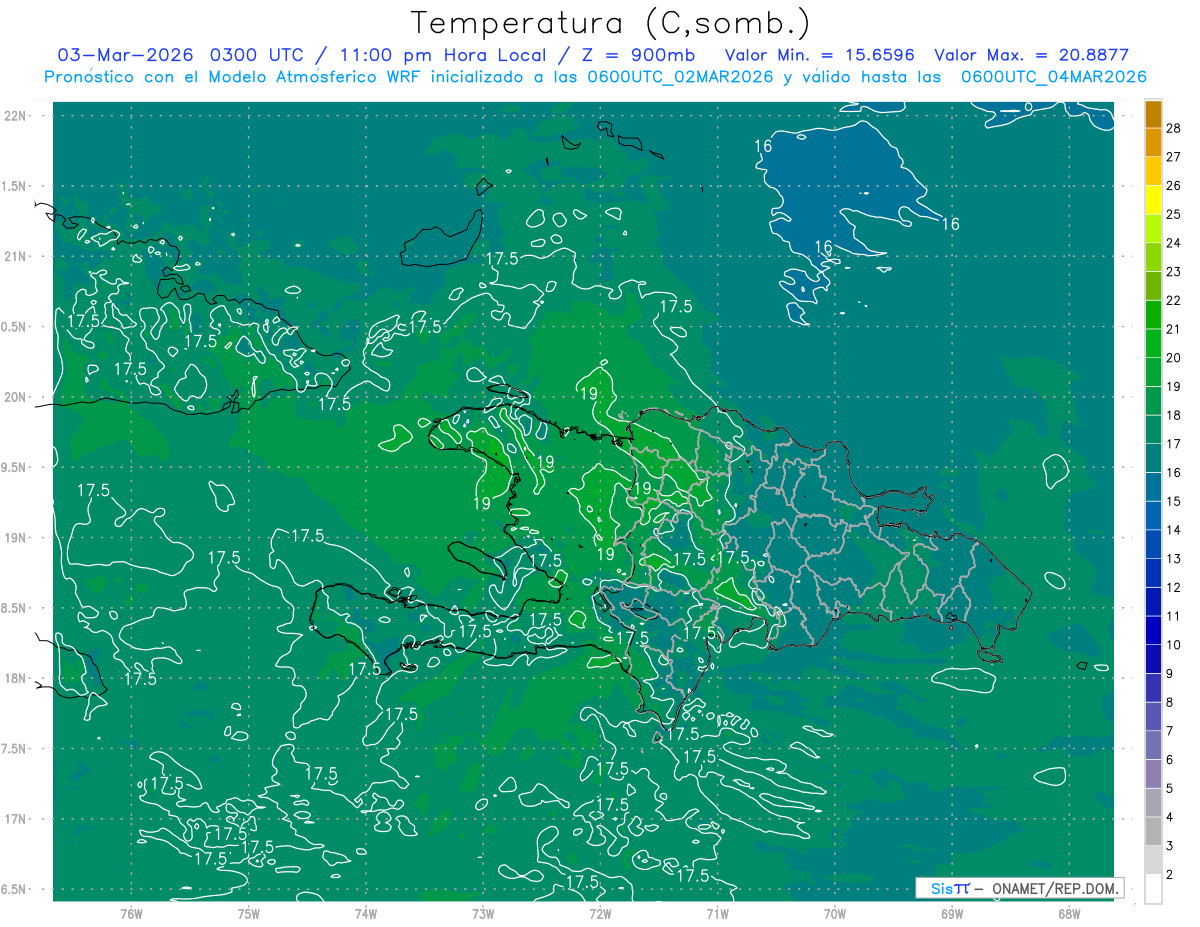Click the 20N latitude axis label
1200x927 pixels.
click(x=15, y=397)
